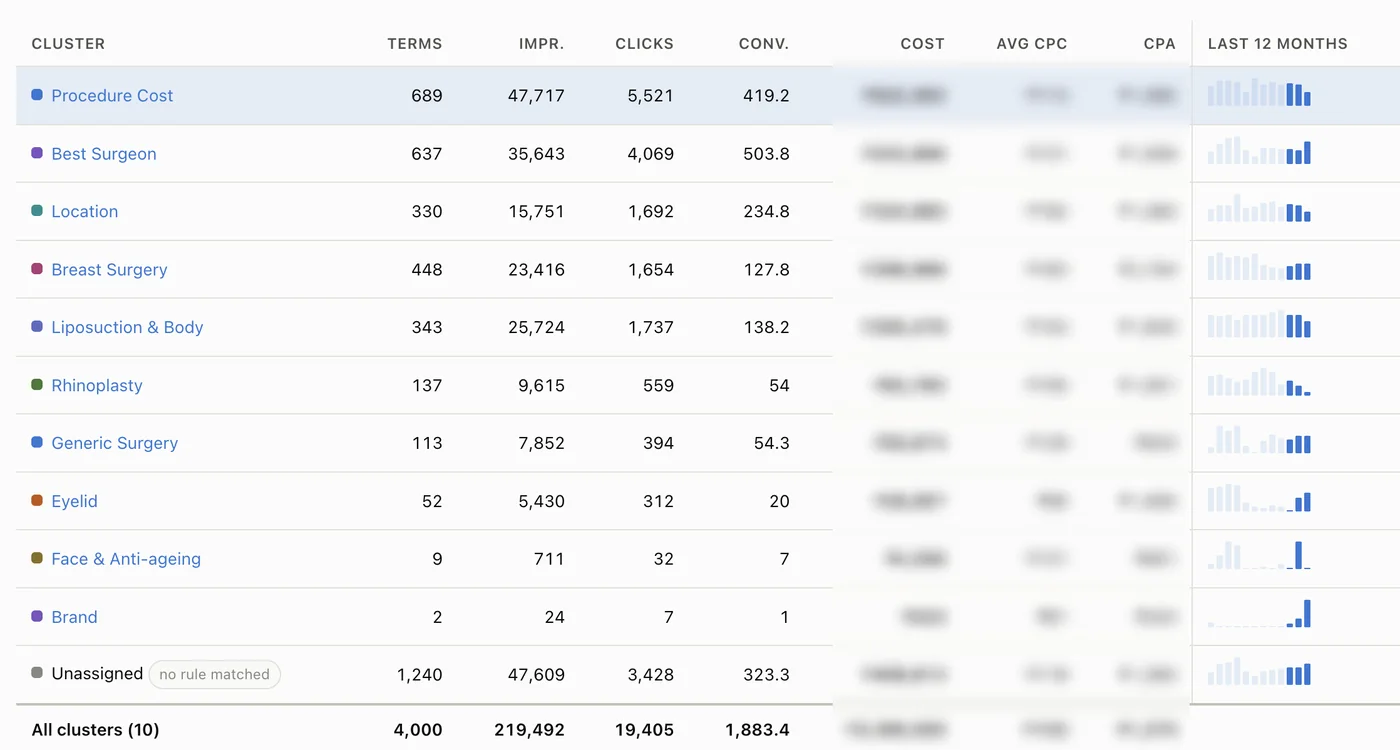Open the Brand 12-month sparkline chart
1400x750 pixels.
pos(1259,614)
